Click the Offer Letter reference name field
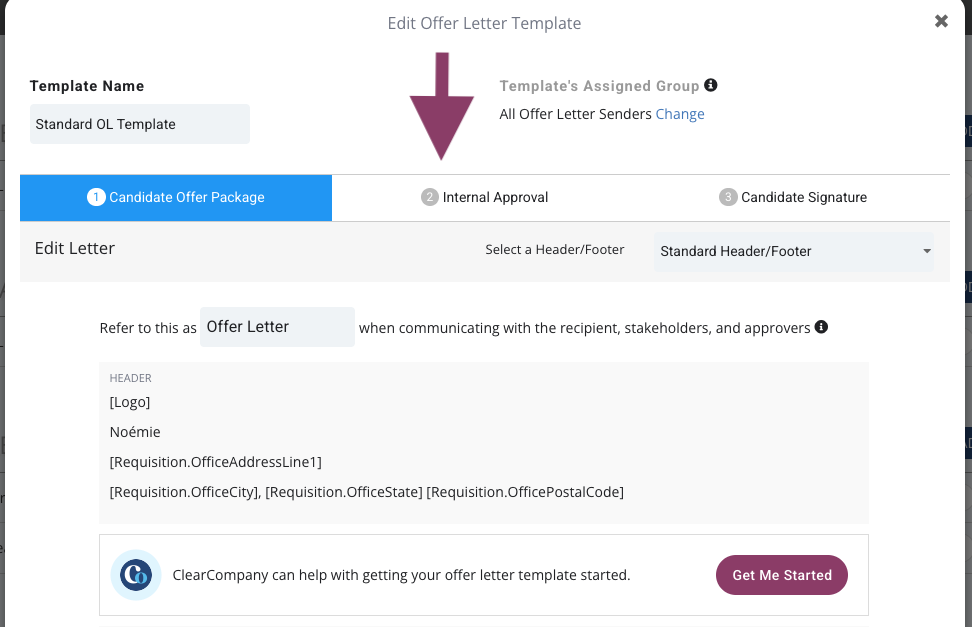972x627 pixels. click(x=277, y=327)
